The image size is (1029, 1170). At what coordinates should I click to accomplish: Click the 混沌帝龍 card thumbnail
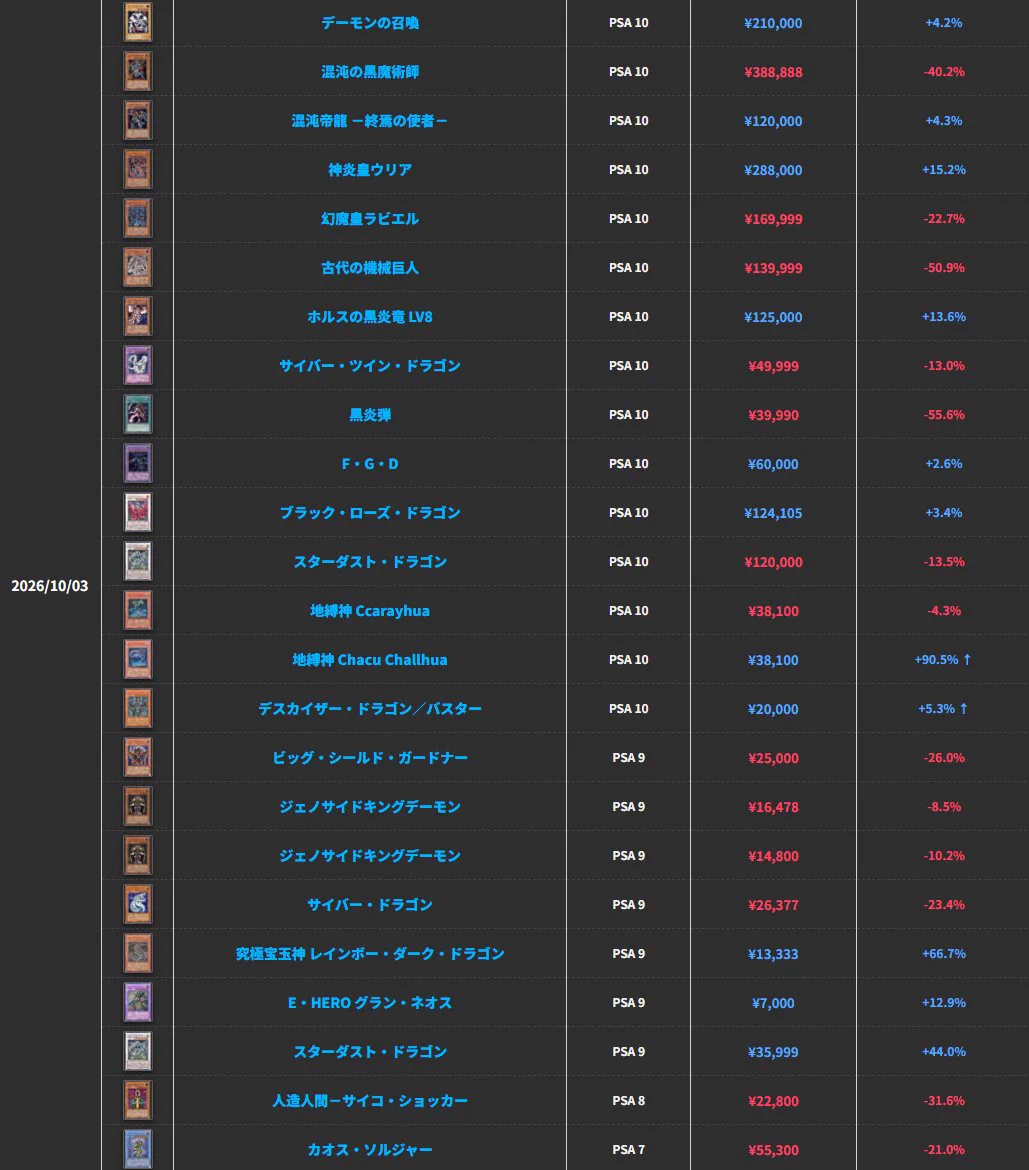[137, 120]
